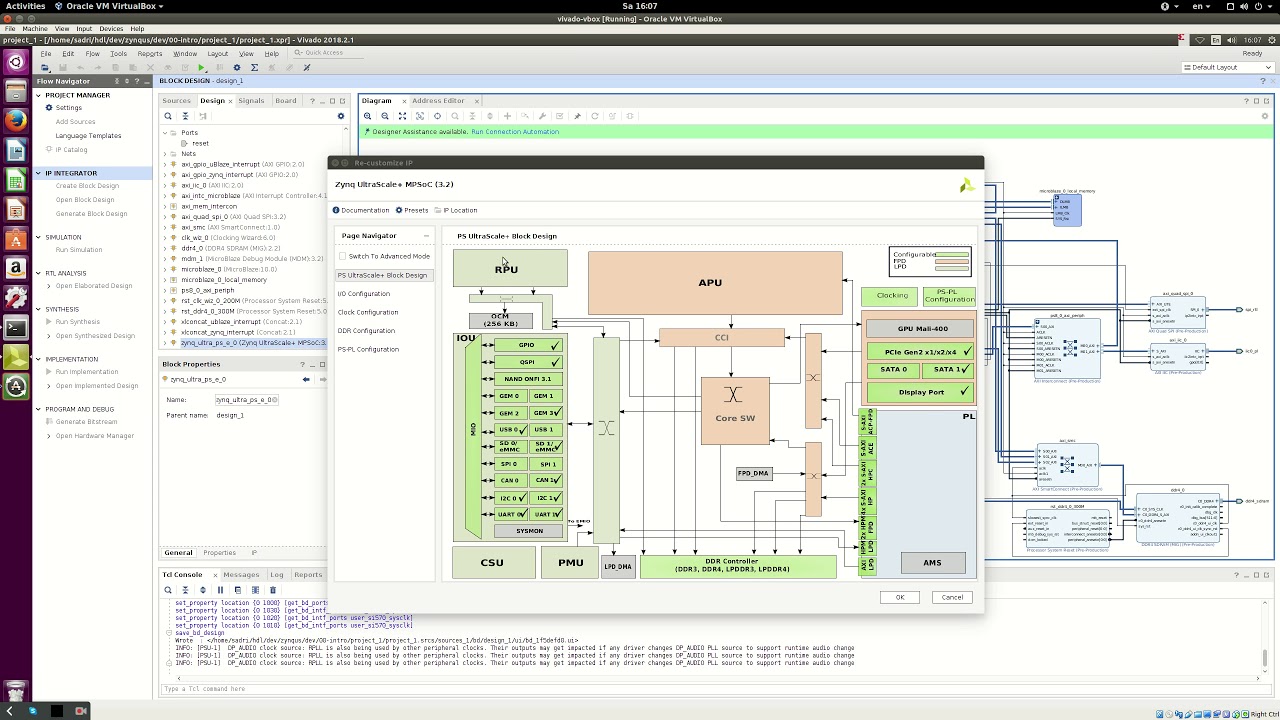
Task: Search the Tcl Console output
Action: (168, 590)
